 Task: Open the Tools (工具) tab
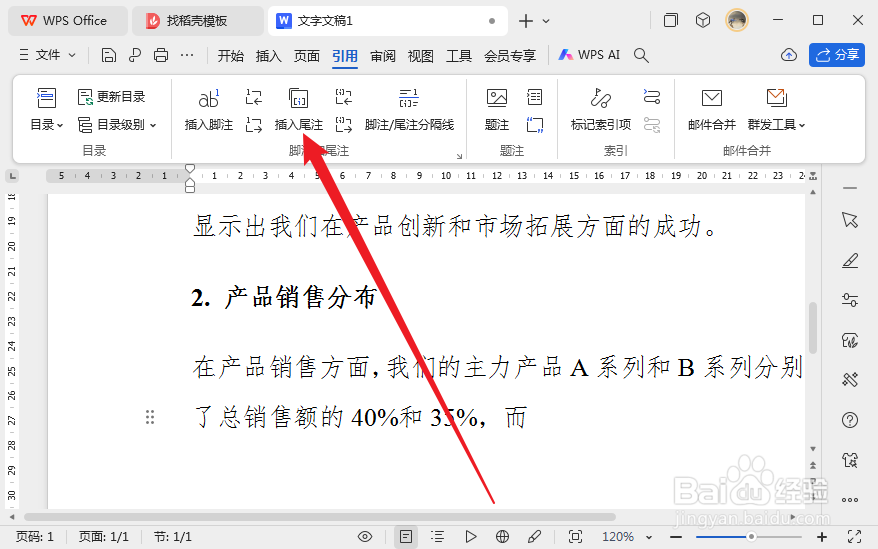click(459, 55)
